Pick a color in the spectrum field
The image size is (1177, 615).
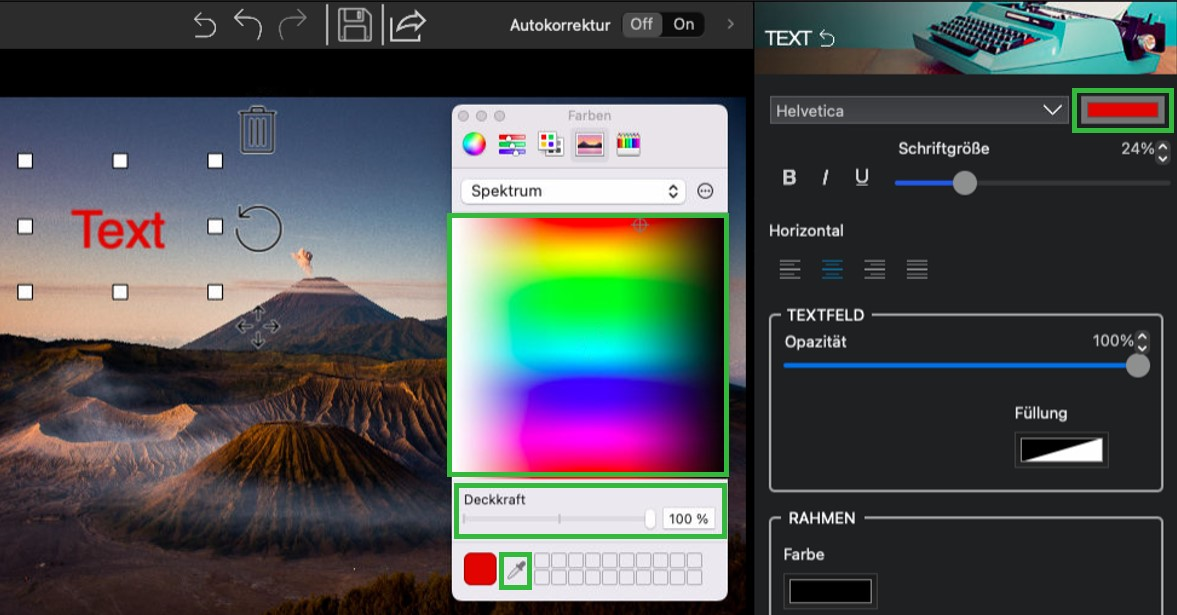(588, 345)
